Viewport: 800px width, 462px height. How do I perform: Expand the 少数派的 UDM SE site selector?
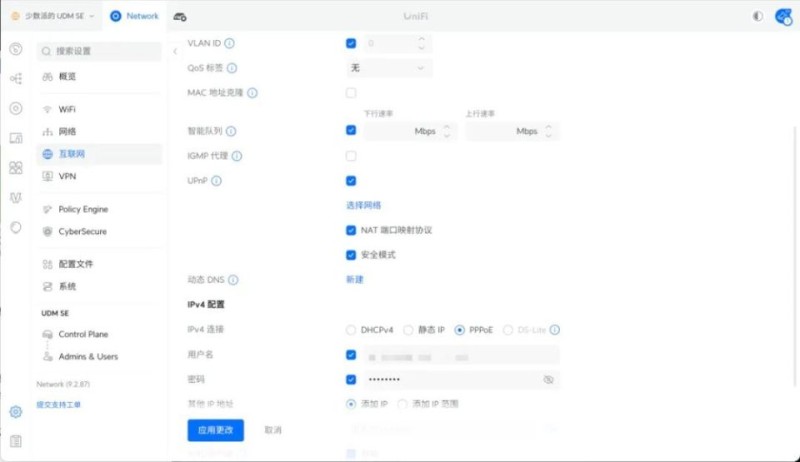(53, 17)
